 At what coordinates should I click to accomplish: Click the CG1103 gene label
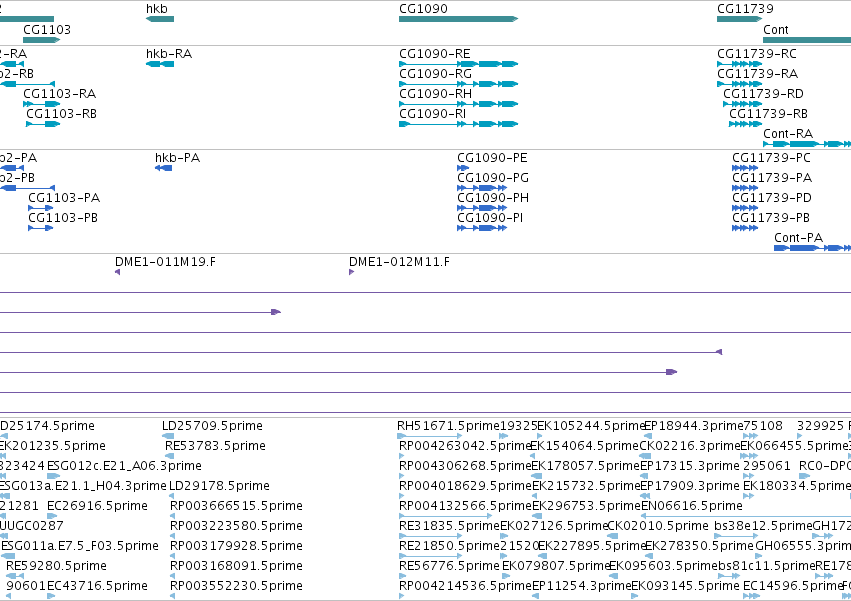click(x=47, y=29)
